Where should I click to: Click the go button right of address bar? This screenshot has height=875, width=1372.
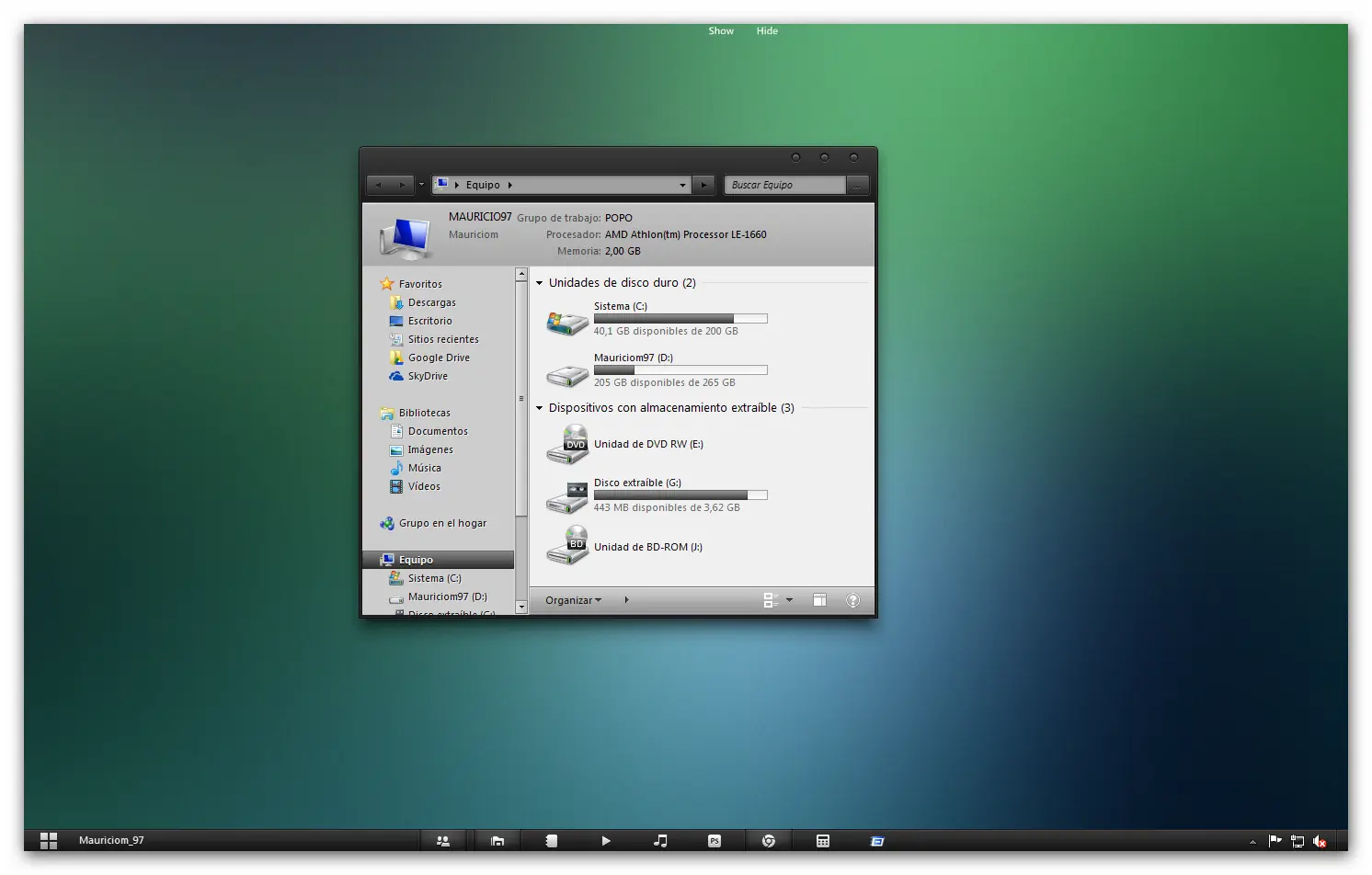pos(703,185)
